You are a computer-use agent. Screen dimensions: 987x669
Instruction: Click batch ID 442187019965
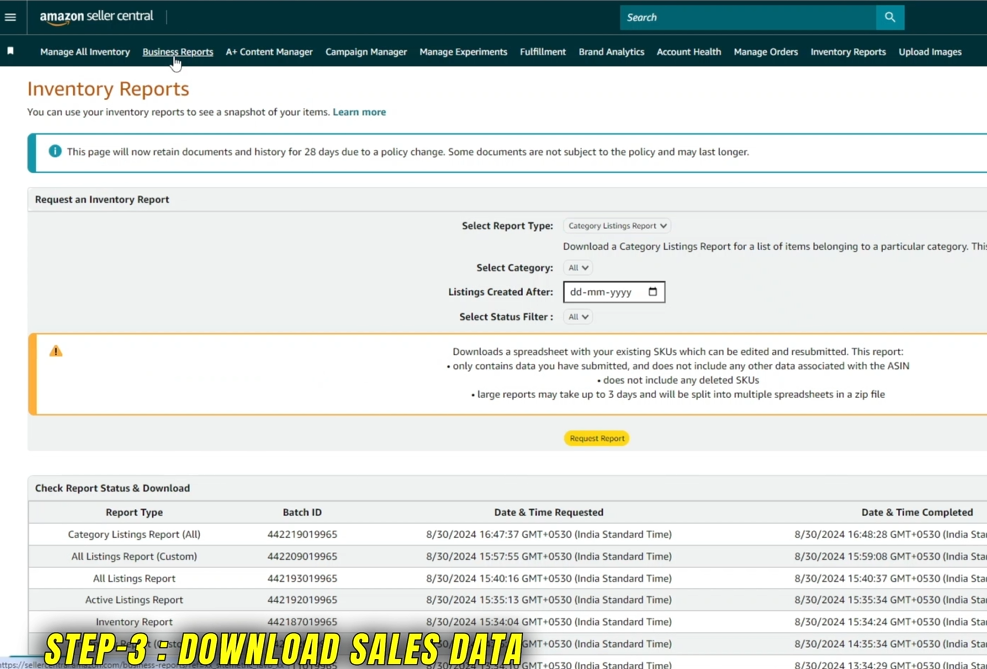(x=302, y=622)
